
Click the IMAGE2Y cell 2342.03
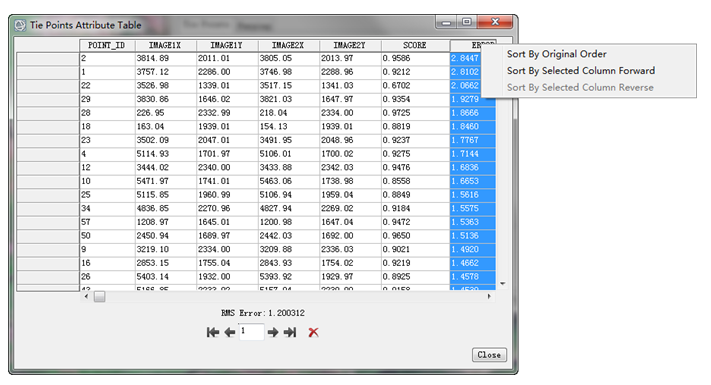pos(350,167)
